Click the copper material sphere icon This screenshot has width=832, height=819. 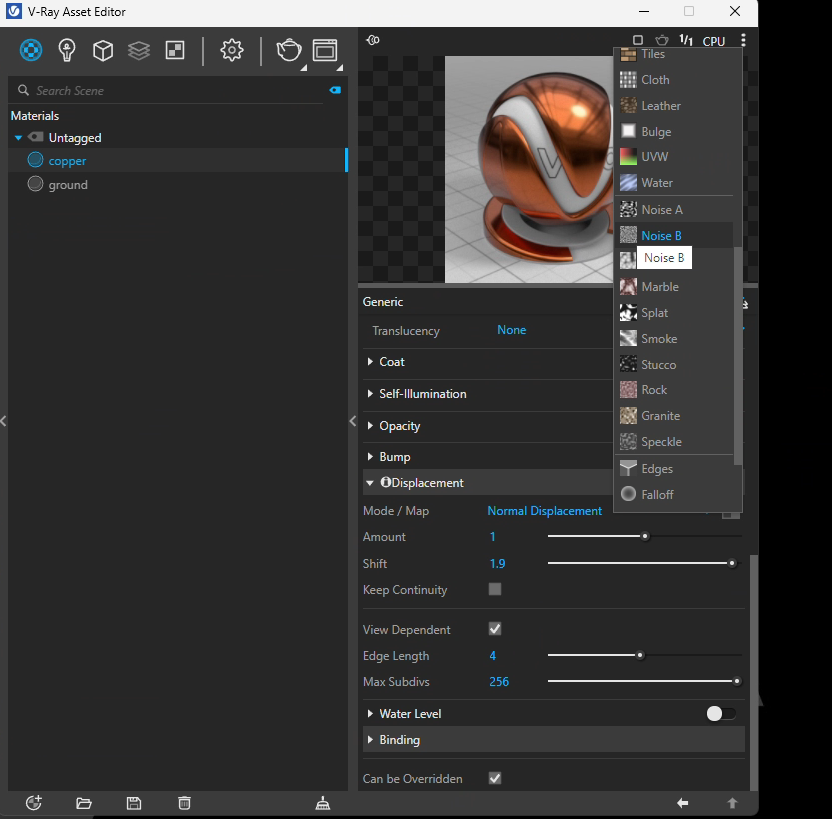[35, 160]
